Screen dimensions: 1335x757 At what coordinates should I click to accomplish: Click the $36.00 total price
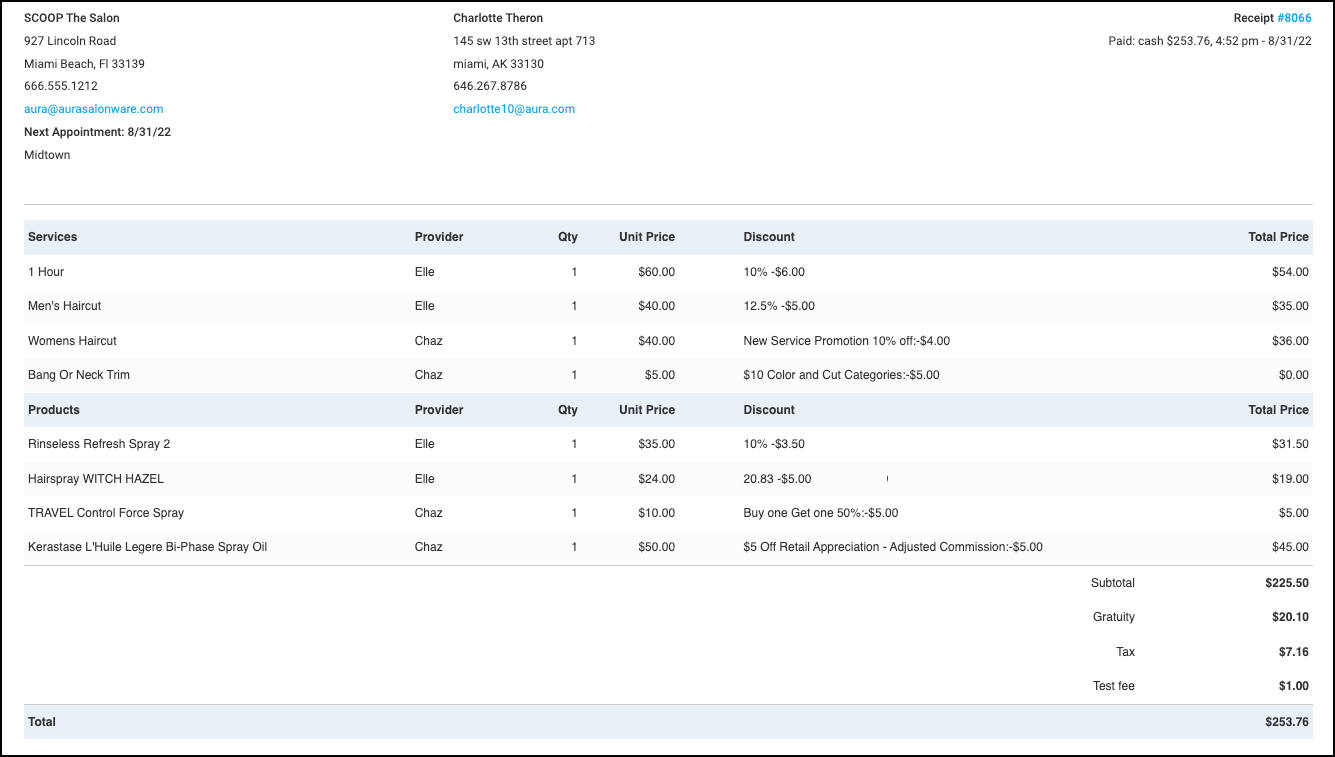pyautogui.click(x=1290, y=341)
